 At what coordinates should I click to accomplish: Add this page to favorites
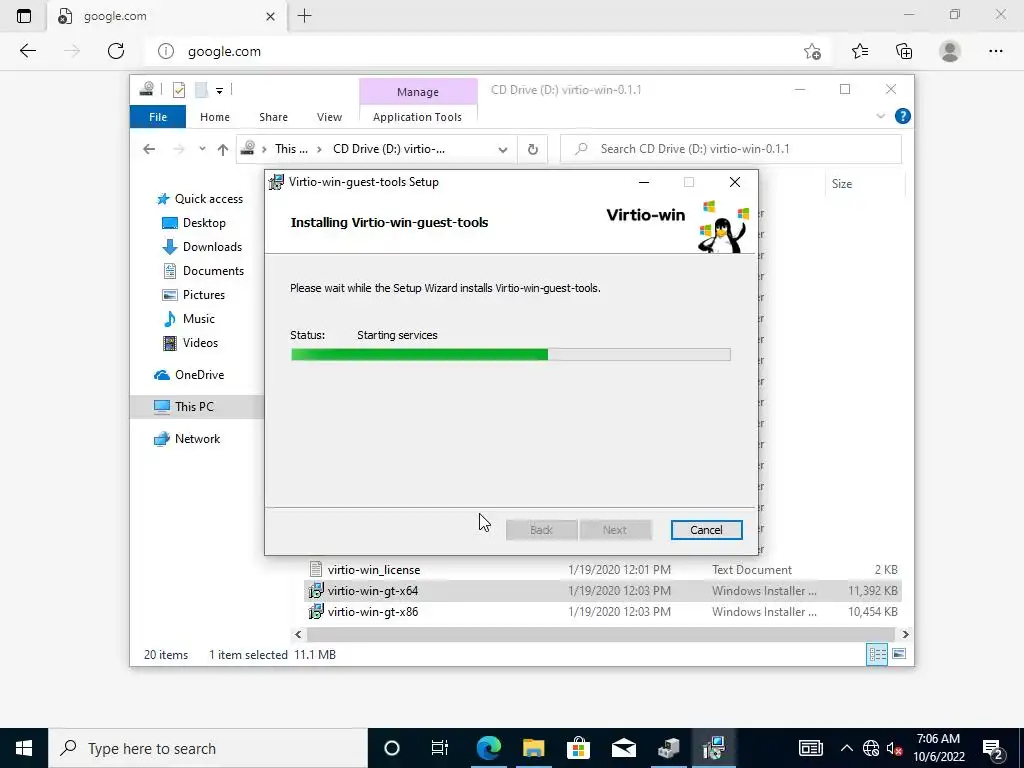812,51
